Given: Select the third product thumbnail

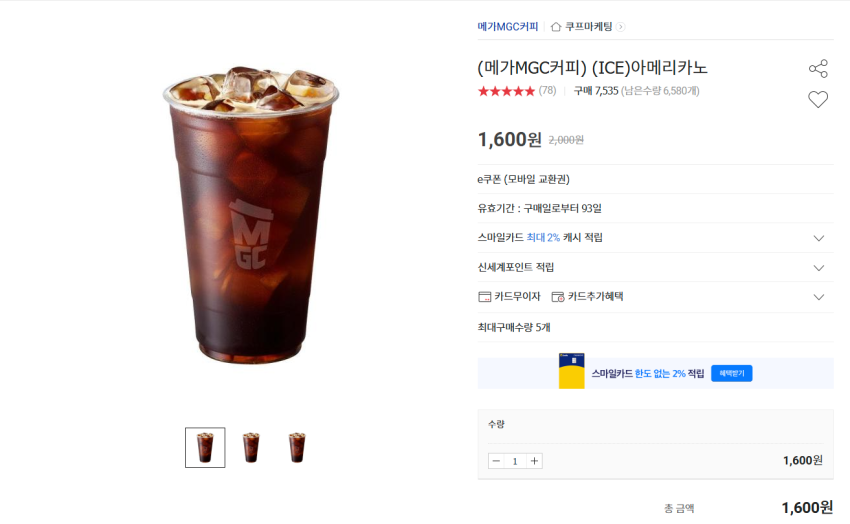Looking at the screenshot, I should [x=297, y=448].
